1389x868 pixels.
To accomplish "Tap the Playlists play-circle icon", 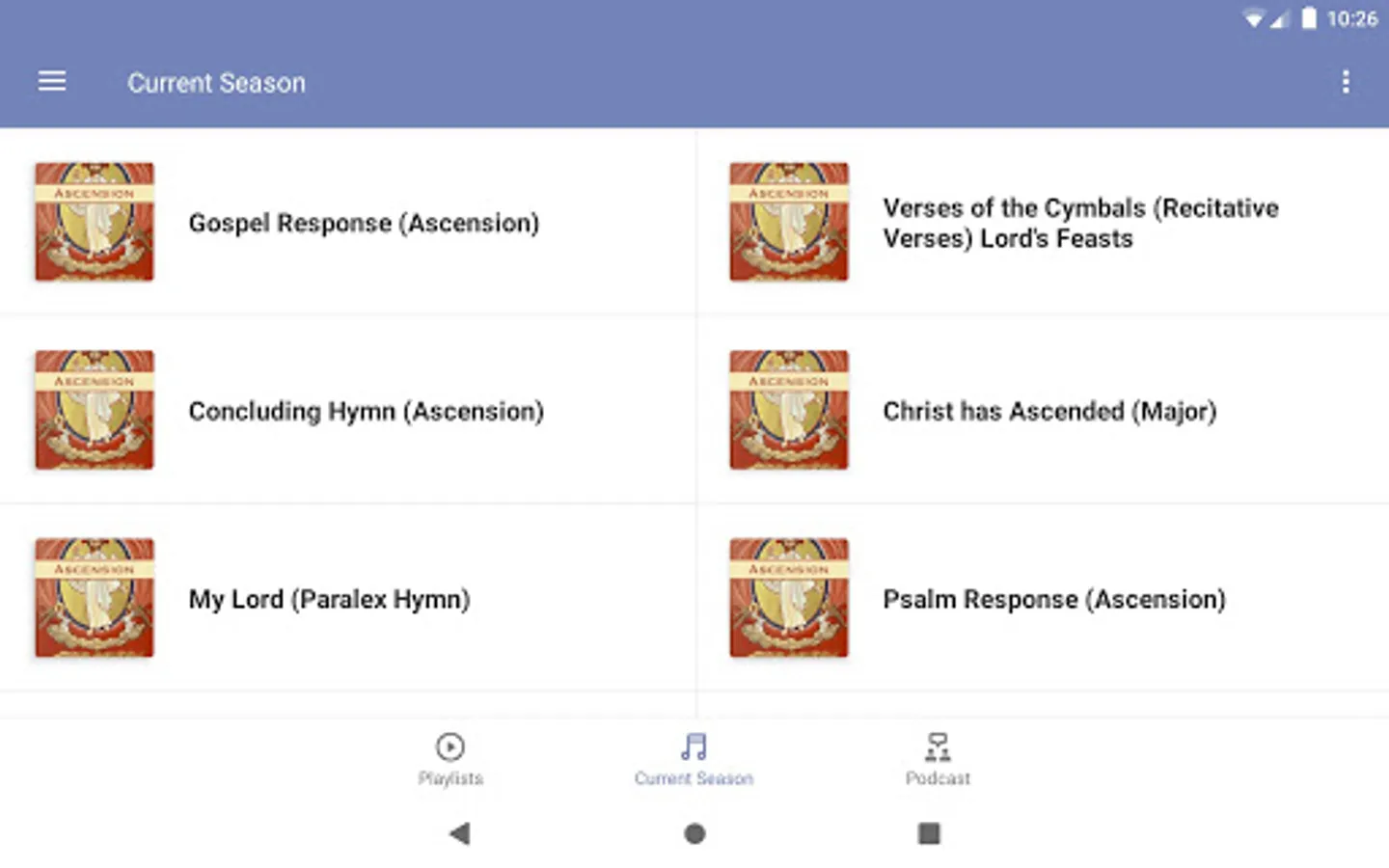I will [x=450, y=746].
